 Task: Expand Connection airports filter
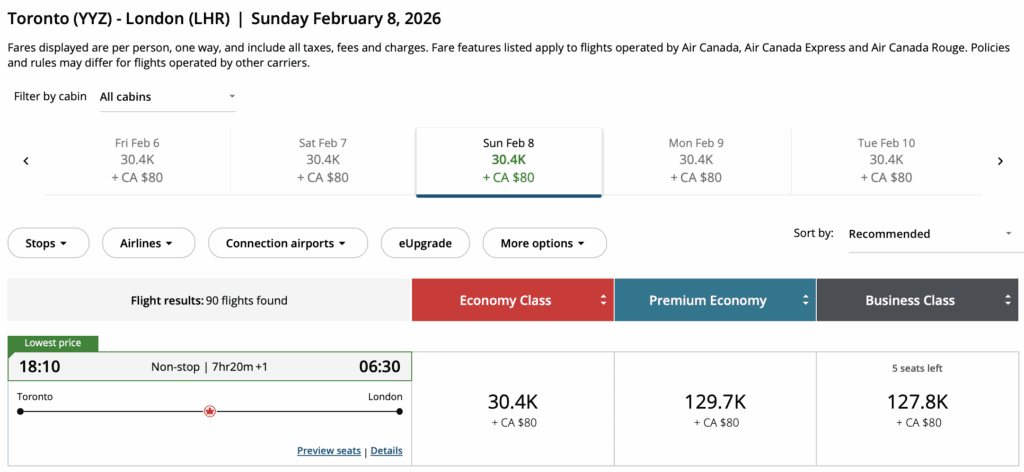[286, 243]
